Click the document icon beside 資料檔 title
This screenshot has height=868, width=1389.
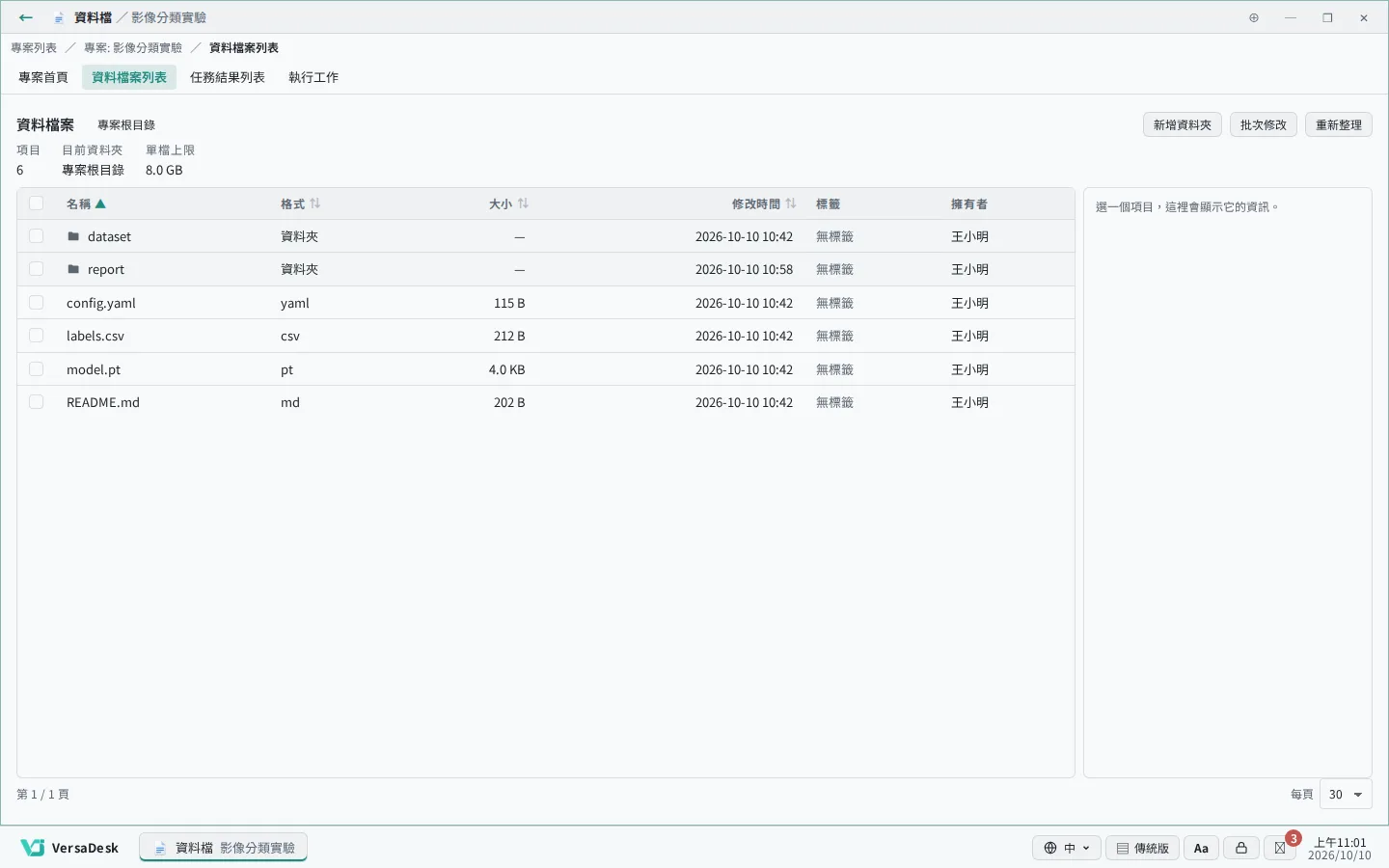tap(59, 18)
